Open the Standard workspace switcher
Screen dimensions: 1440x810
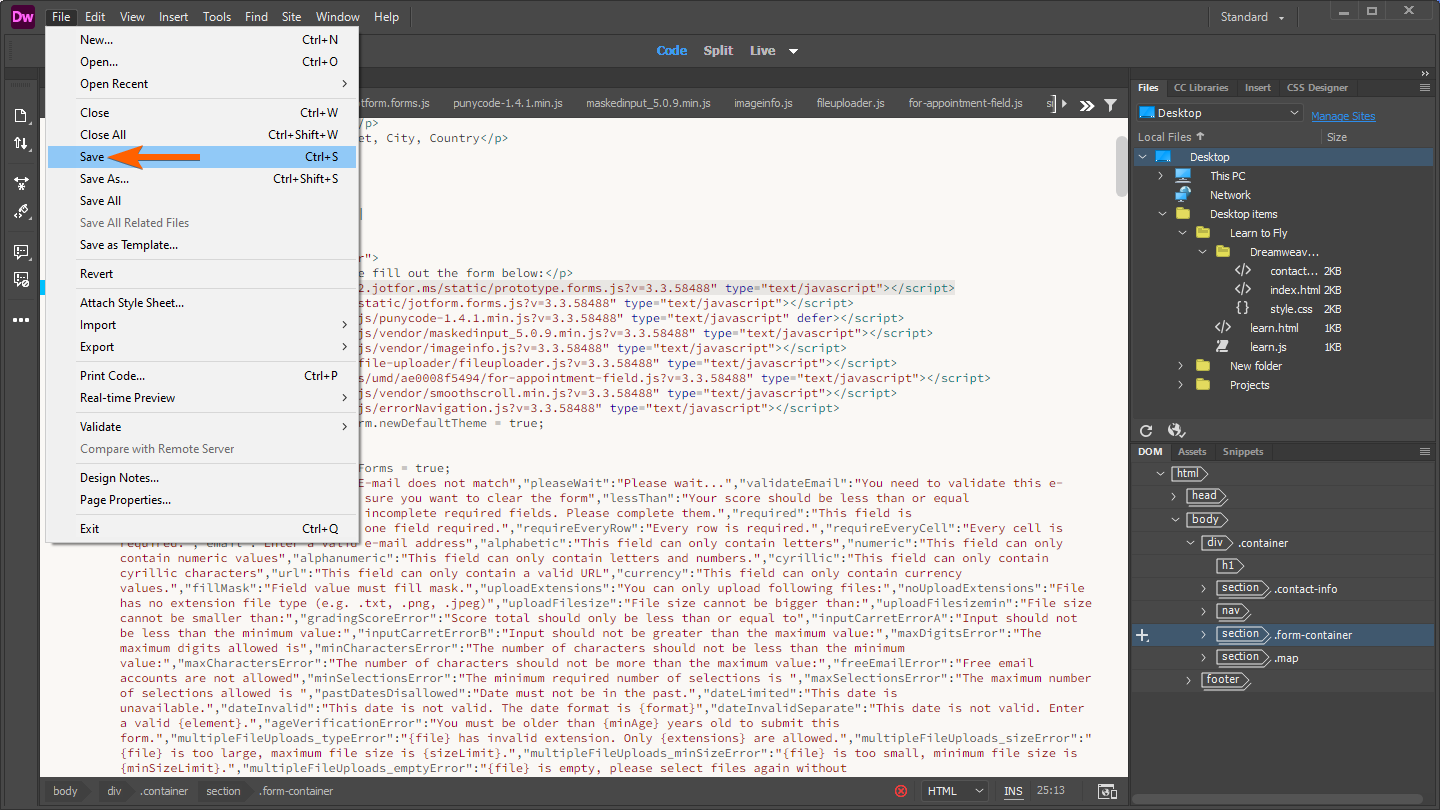tap(1251, 17)
